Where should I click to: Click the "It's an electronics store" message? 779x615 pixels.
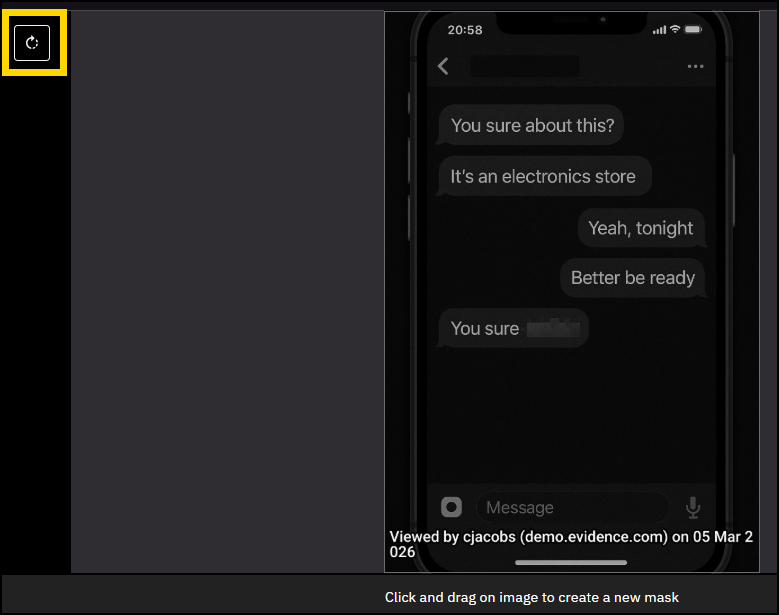tap(544, 177)
